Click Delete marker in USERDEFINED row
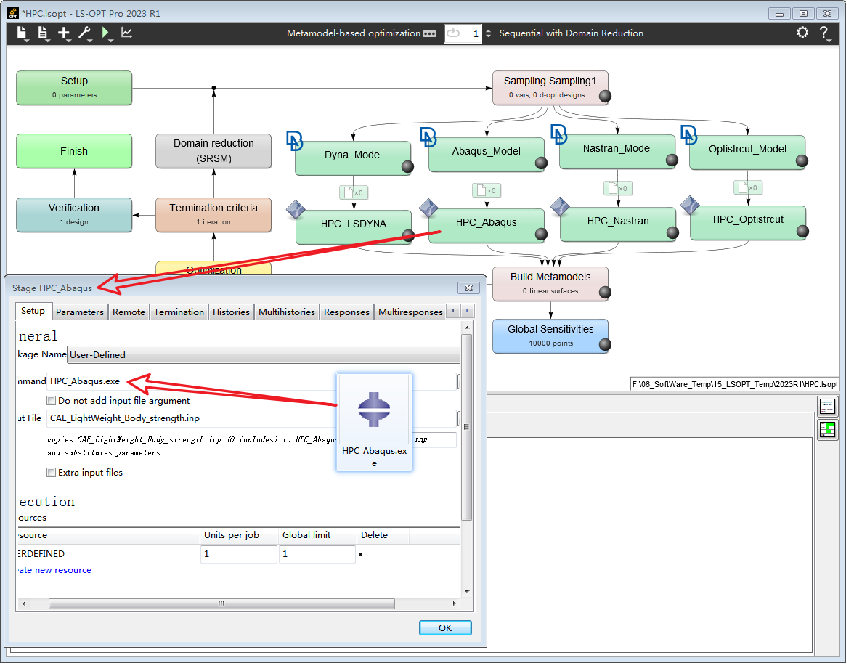The image size is (847, 664). point(361,554)
